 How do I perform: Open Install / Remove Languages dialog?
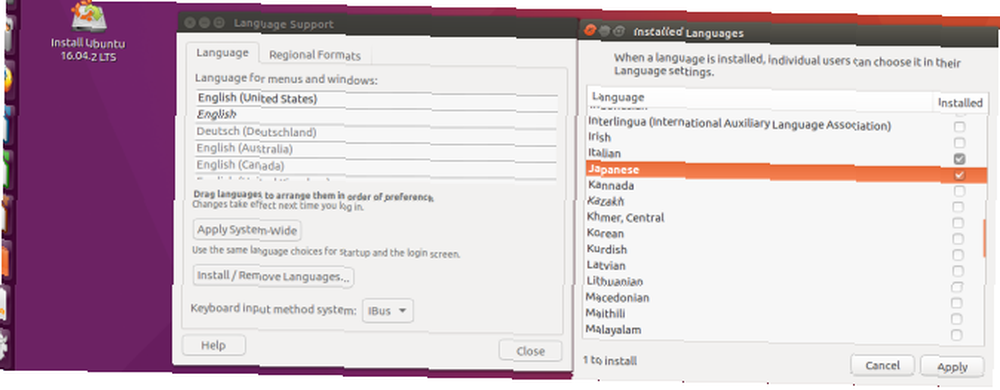[274, 276]
